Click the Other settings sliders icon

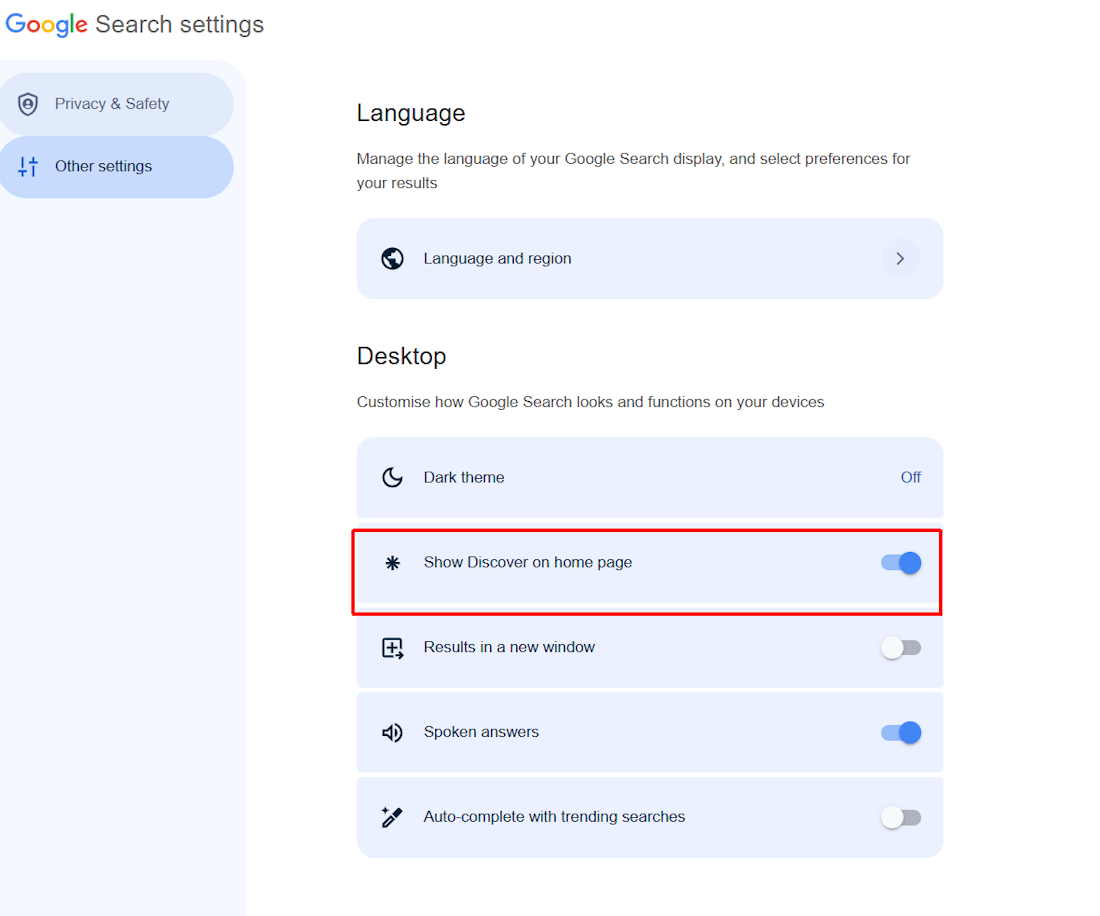pos(27,166)
